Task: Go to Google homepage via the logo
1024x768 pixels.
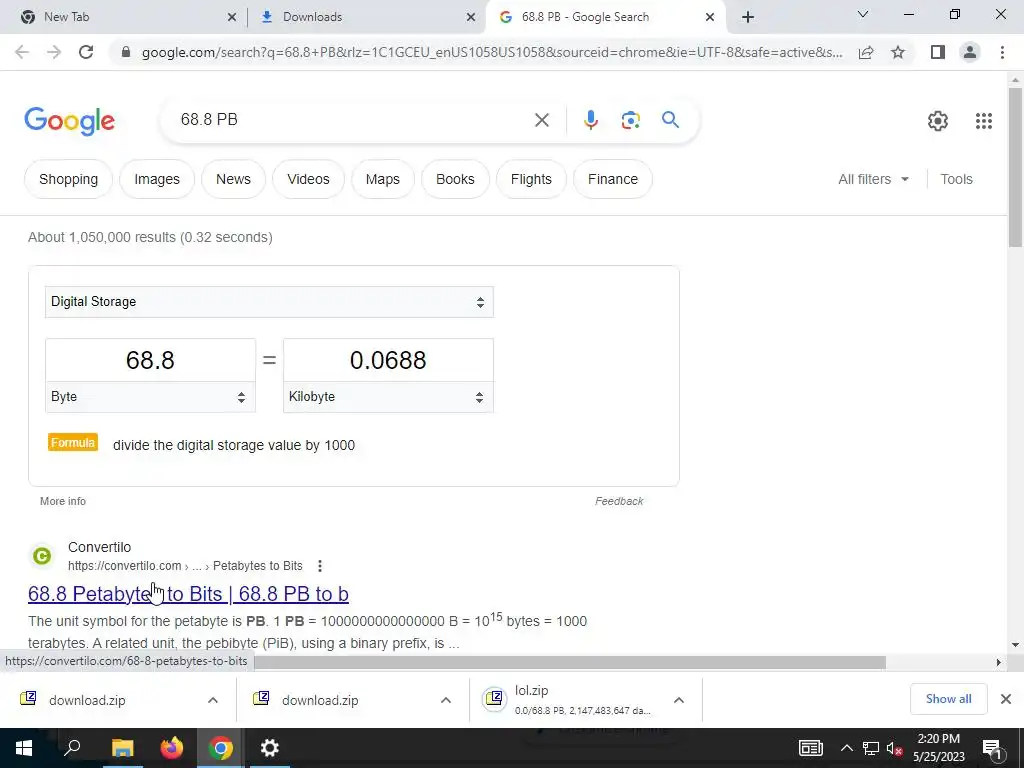Action: (69, 121)
